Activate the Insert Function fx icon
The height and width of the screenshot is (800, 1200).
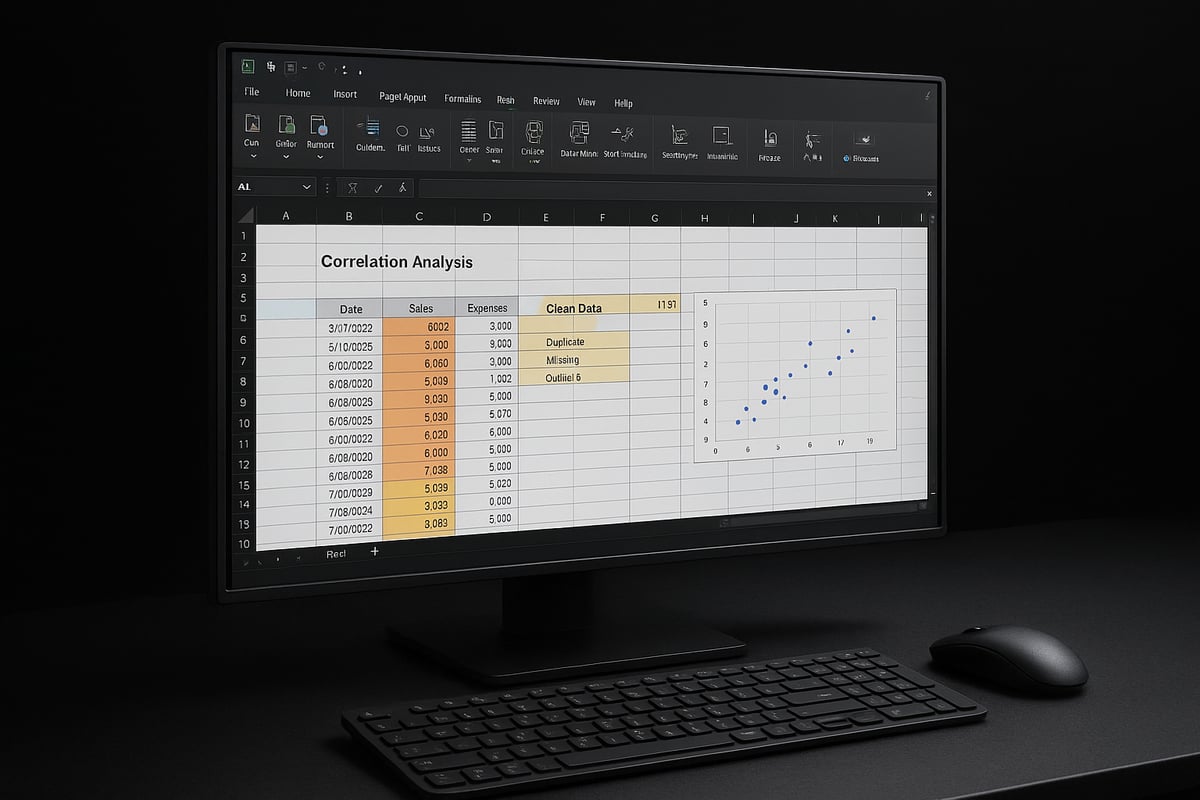tap(404, 187)
